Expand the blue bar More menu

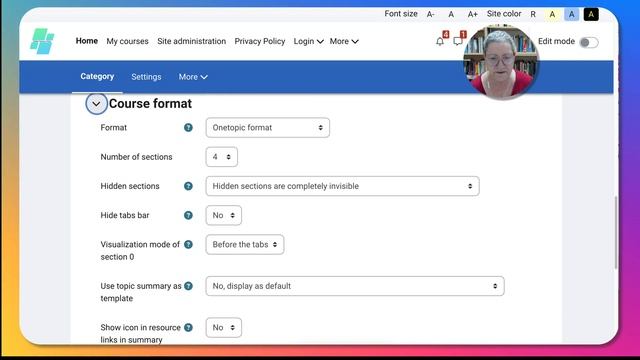(193, 77)
